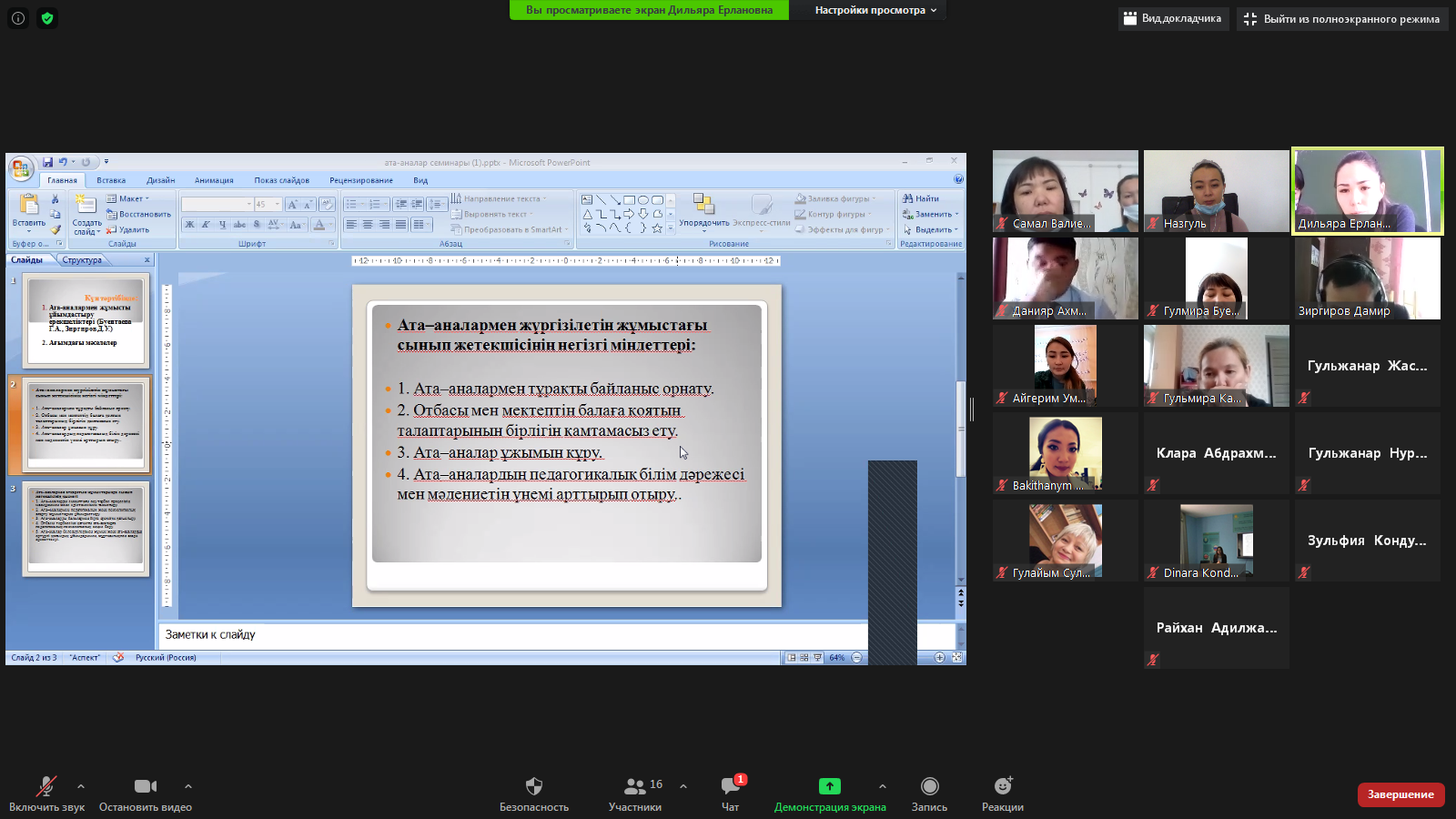Open the meeting info icon

[18, 18]
